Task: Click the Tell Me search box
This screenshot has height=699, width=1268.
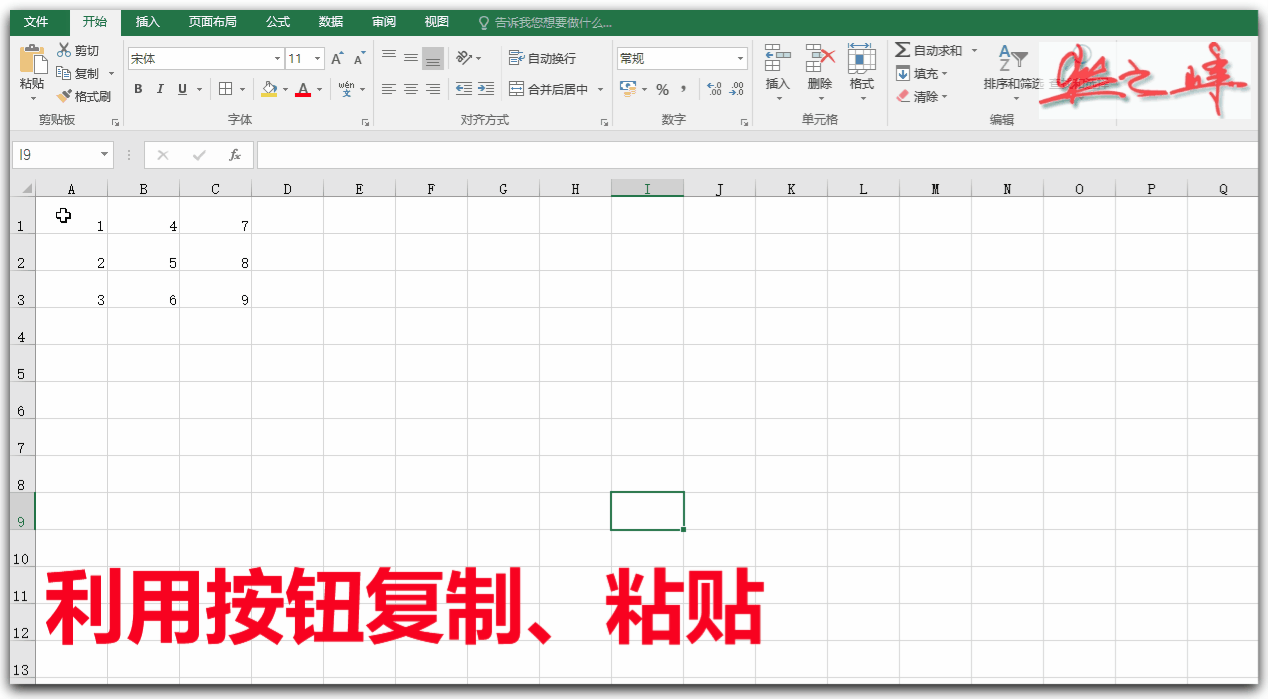Action: tap(545, 22)
